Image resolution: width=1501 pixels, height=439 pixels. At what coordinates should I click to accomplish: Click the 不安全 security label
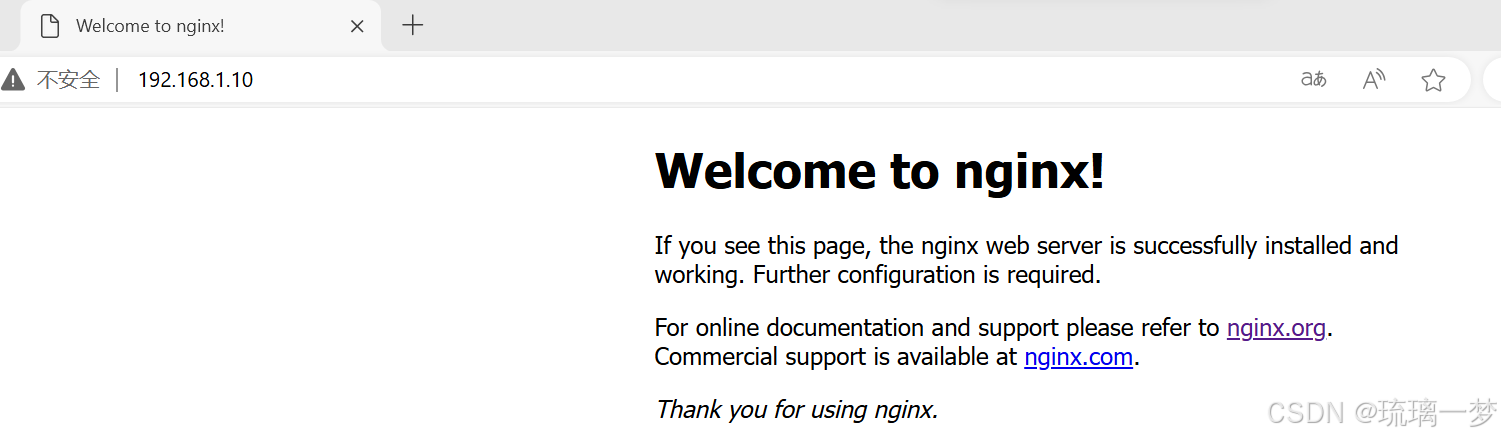click(x=69, y=80)
